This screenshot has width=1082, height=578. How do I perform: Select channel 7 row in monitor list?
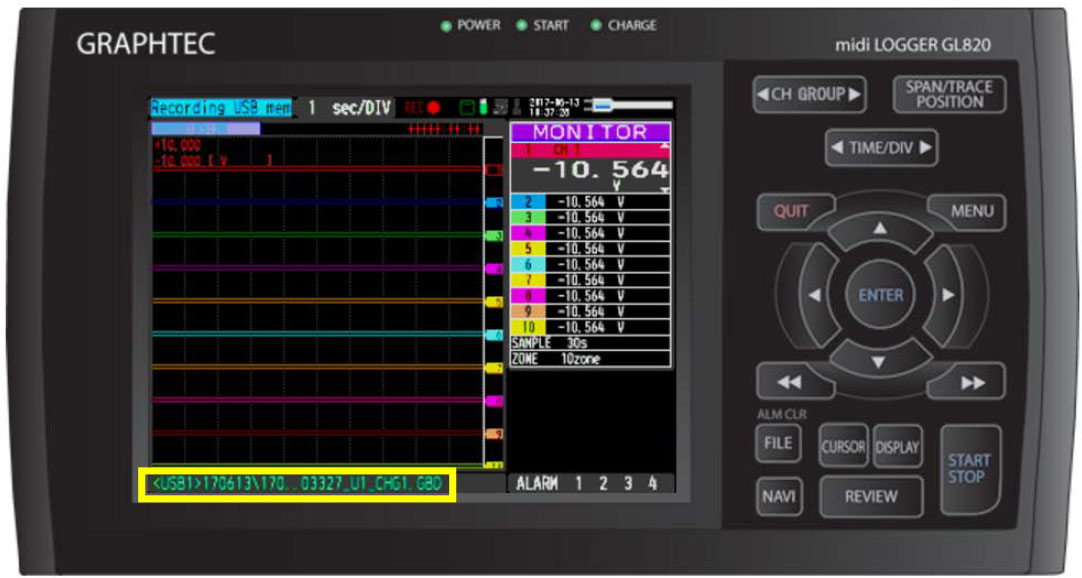pyautogui.click(x=590, y=280)
